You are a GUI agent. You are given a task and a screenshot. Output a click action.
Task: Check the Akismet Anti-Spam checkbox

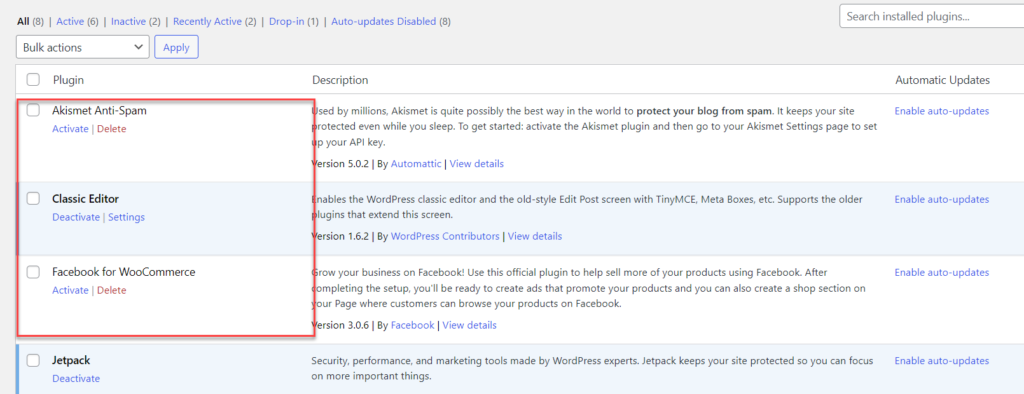pos(33,111)
